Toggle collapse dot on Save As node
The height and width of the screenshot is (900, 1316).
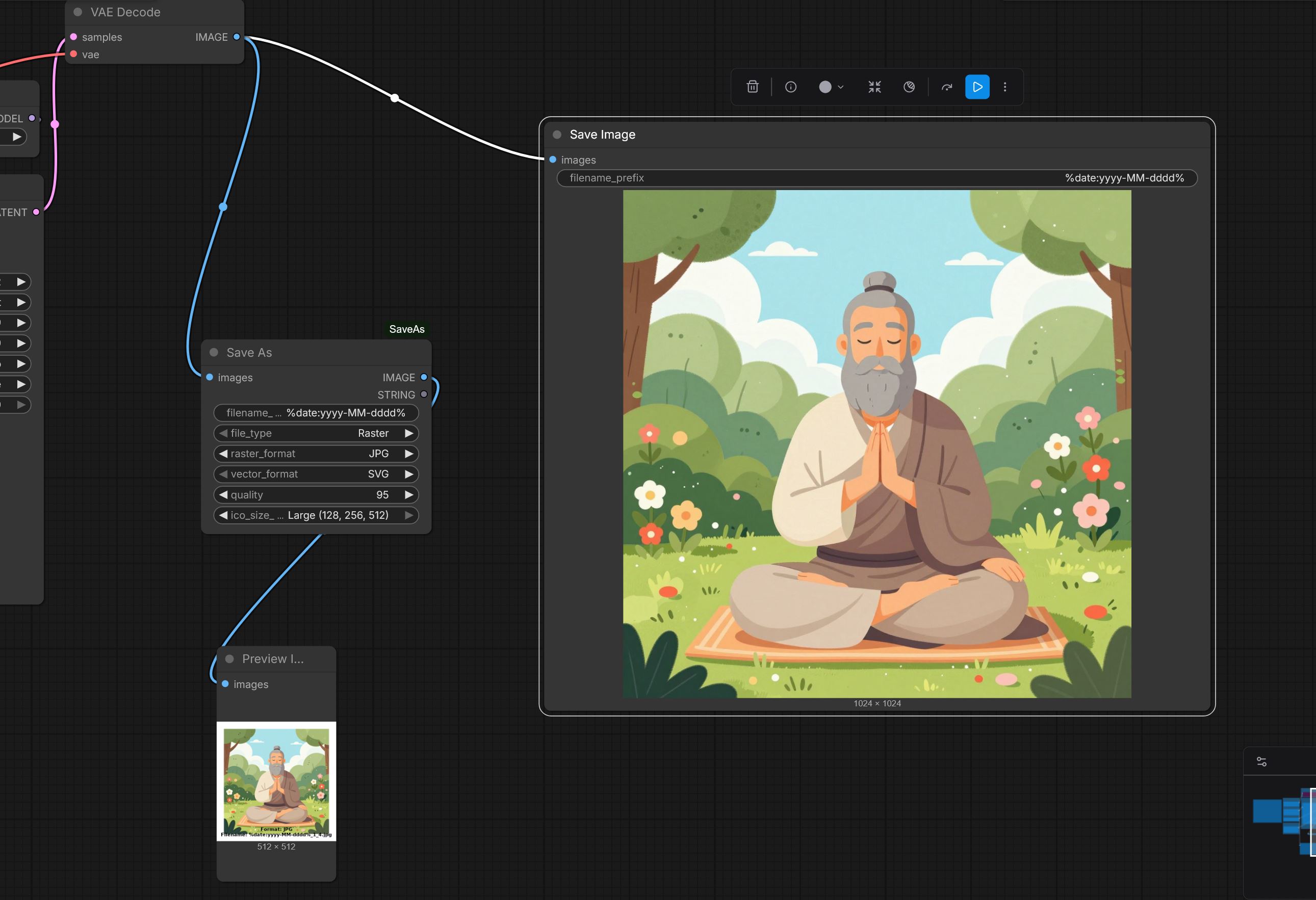coord(214,353)
